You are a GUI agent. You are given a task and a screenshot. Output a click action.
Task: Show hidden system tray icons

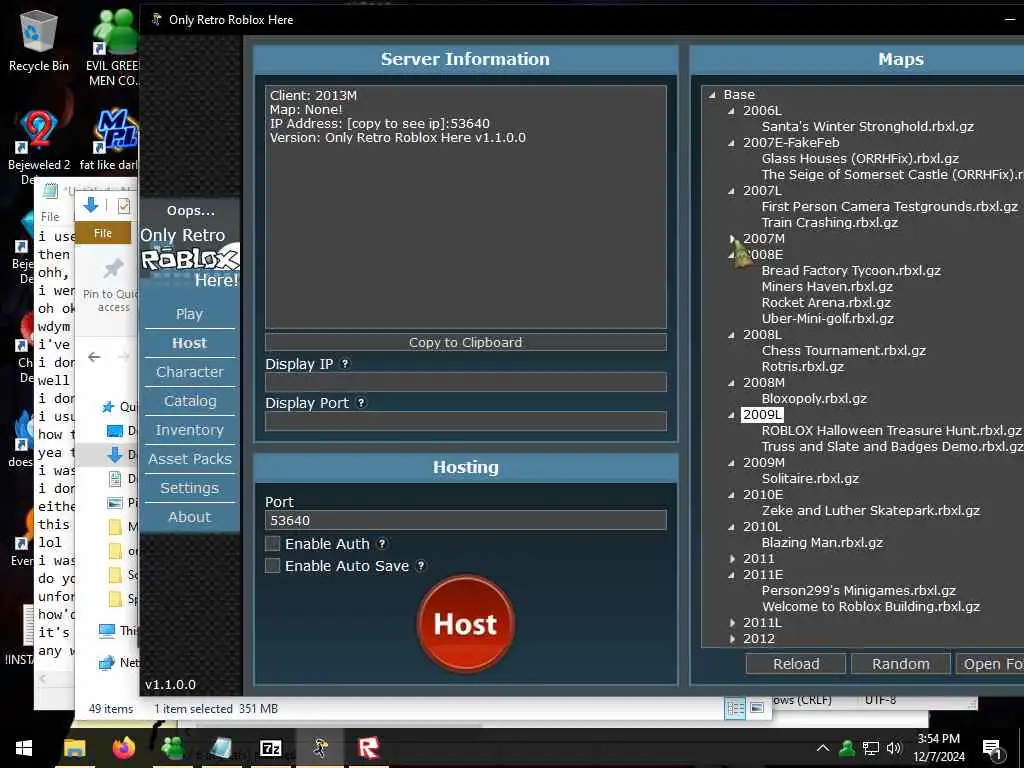823,748
